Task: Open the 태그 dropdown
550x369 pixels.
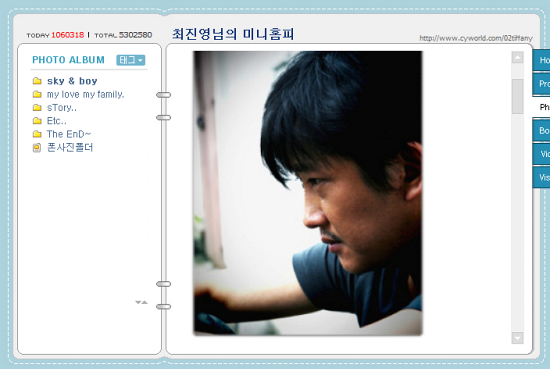Action: pyautogui.click(x=130, y=60)
